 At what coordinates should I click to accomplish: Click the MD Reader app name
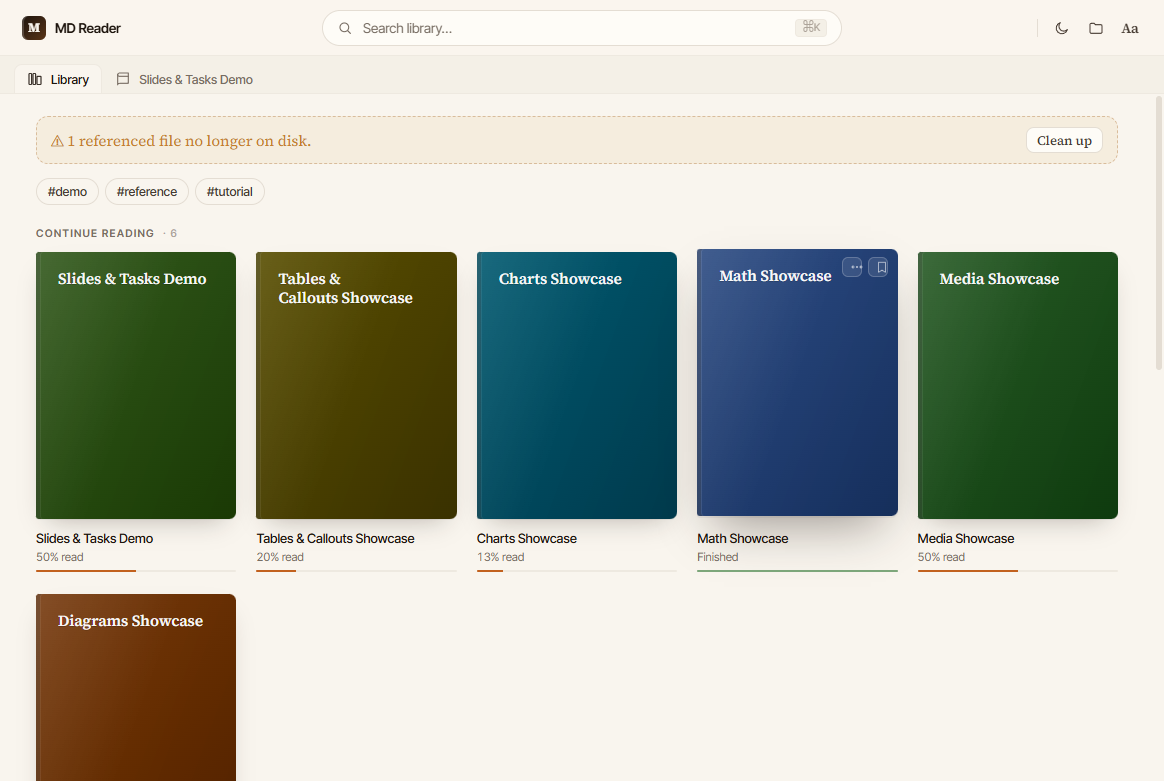tap(88, 28)
